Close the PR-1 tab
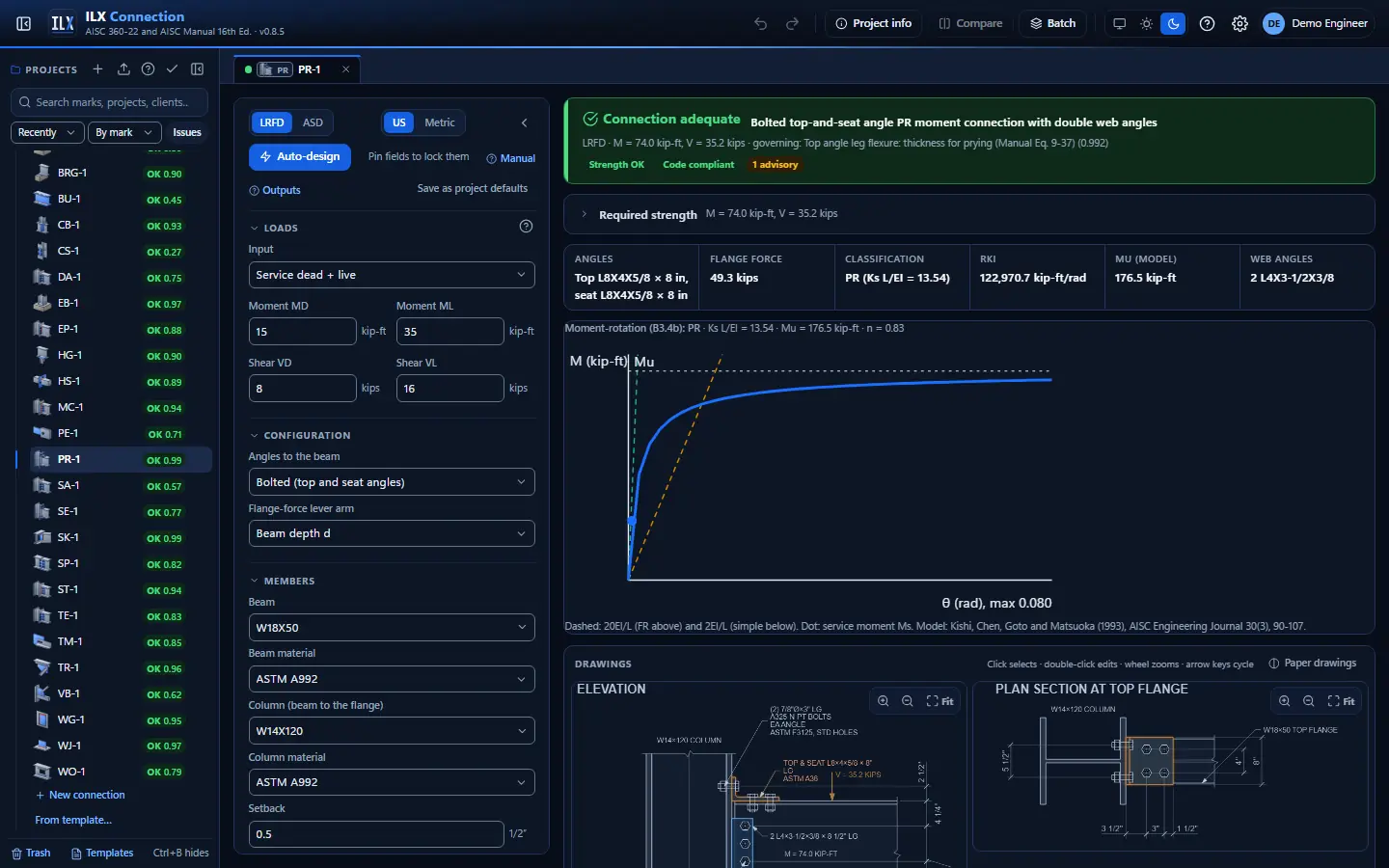The height and width of the screenshot is (868, 1389). pos(346,69)
